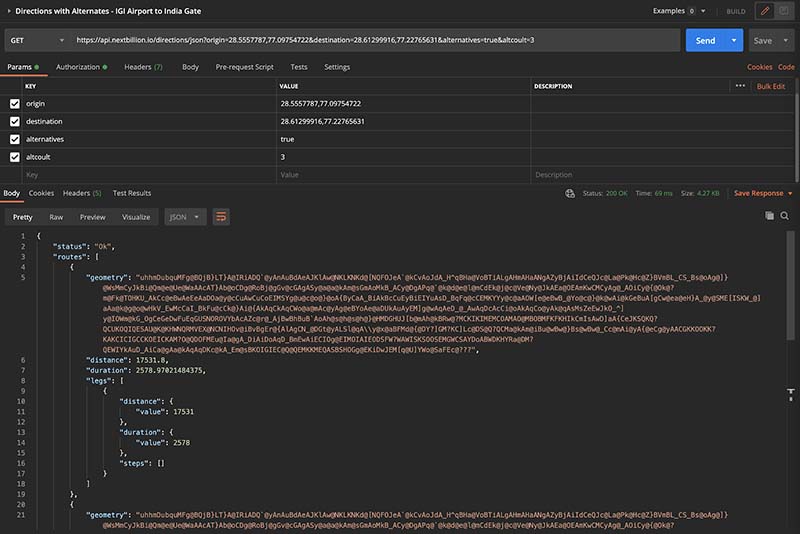Click the empty Key input field
This screenshot has height=534, width=800.
click(x=149, y=174)
